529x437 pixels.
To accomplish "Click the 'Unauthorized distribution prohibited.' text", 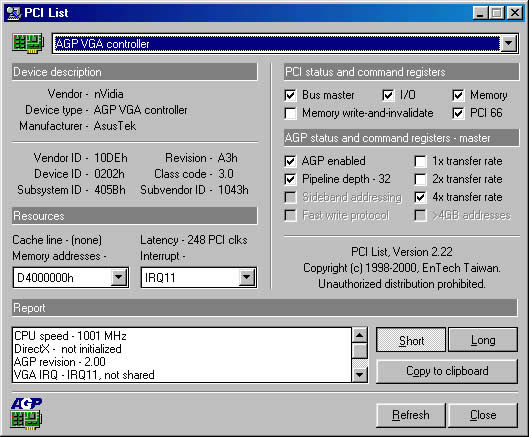I will click(401, 284).
